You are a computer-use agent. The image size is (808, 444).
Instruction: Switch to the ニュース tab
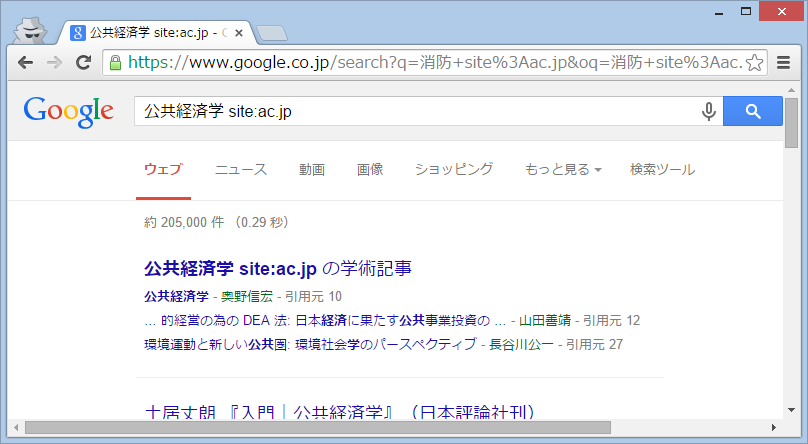pos(241,169)
